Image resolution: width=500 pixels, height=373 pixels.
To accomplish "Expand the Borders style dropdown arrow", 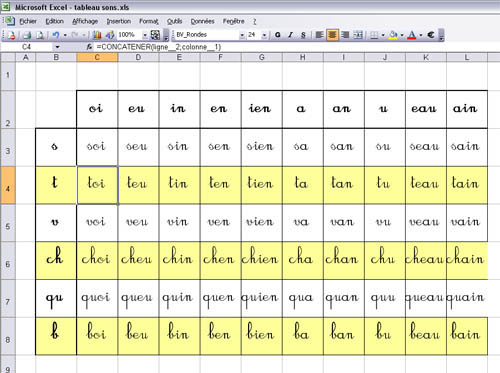I will 383,35.
